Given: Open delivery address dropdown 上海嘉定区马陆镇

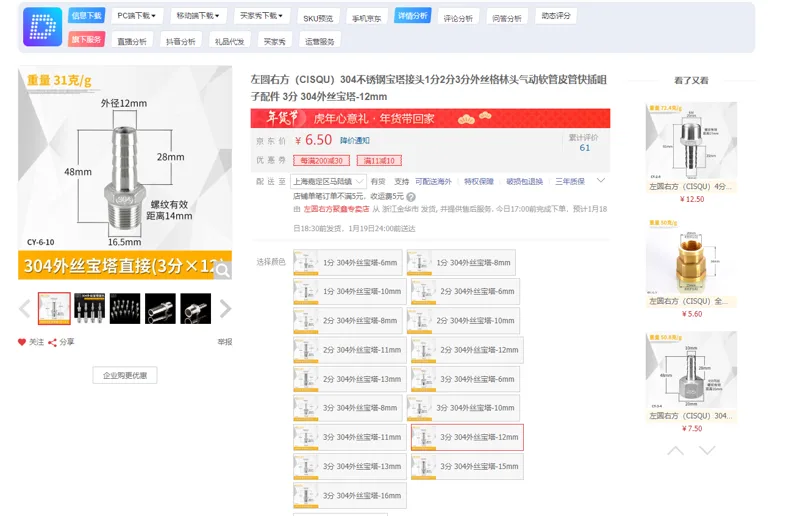Looking at the screenshot, I should click(x=328, y=181).
